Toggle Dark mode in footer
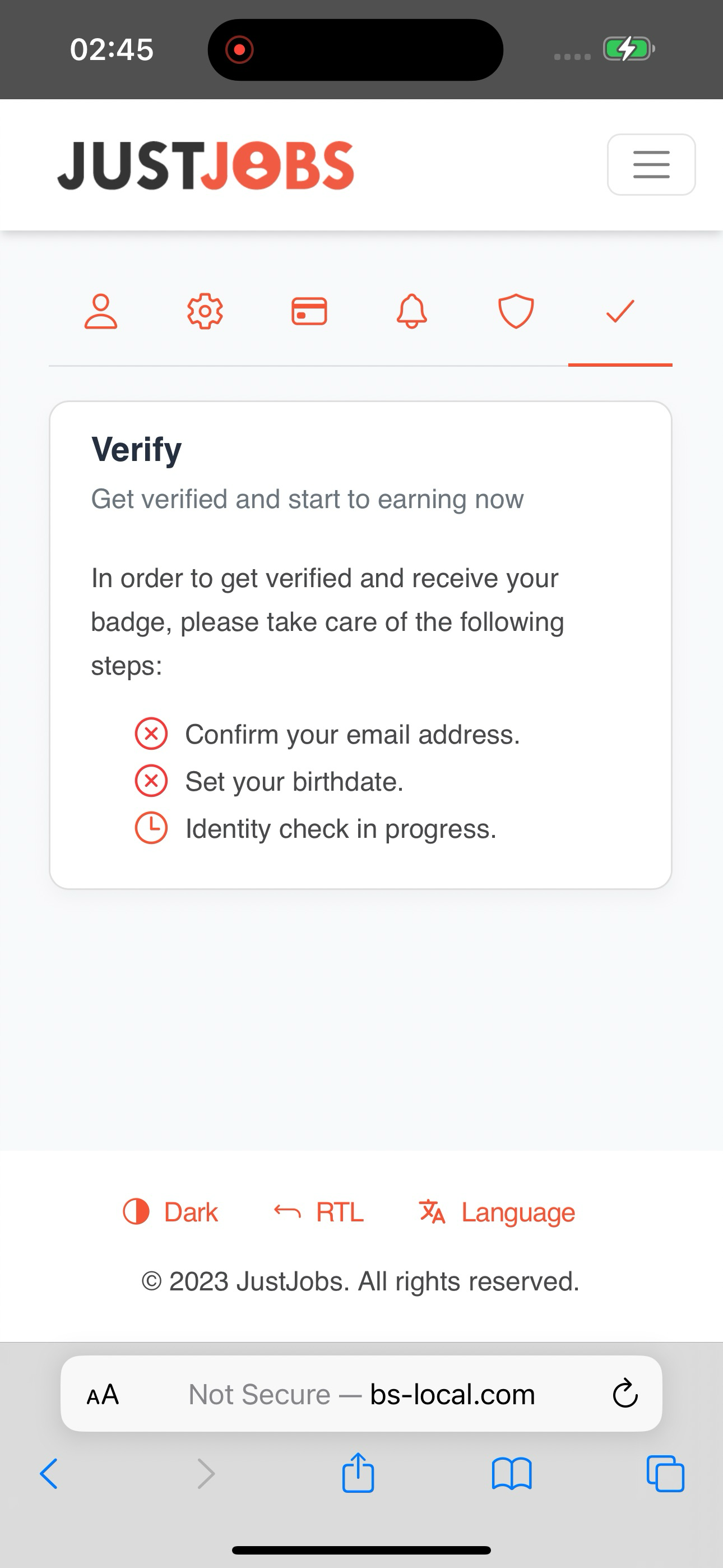 tap(170, 1212)
